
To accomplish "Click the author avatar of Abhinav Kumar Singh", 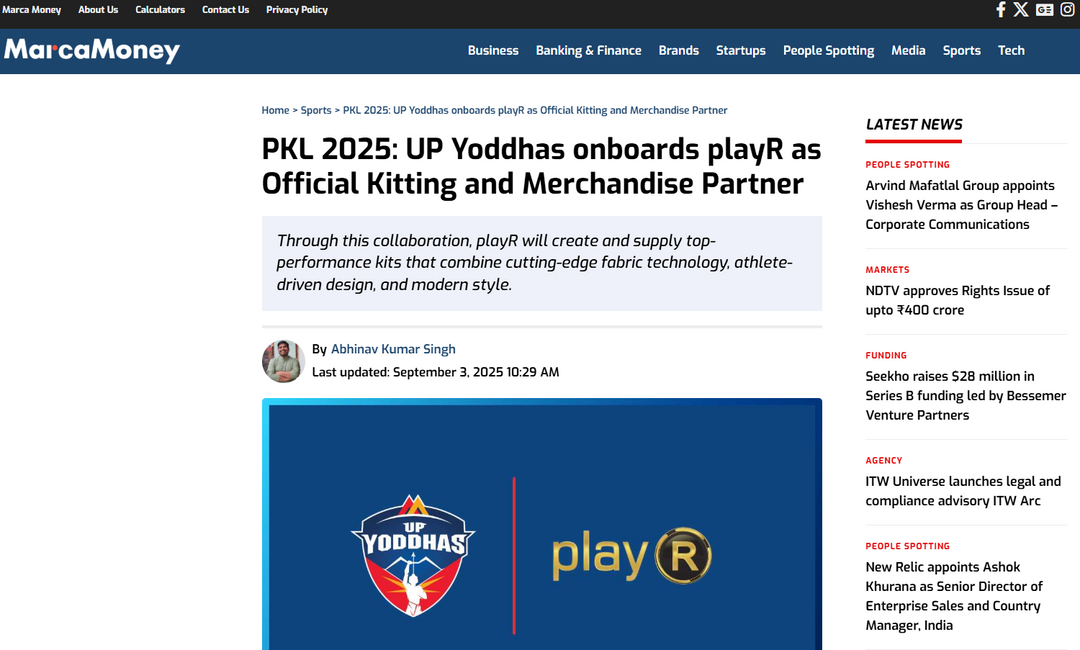I will [x=283, y=361].
